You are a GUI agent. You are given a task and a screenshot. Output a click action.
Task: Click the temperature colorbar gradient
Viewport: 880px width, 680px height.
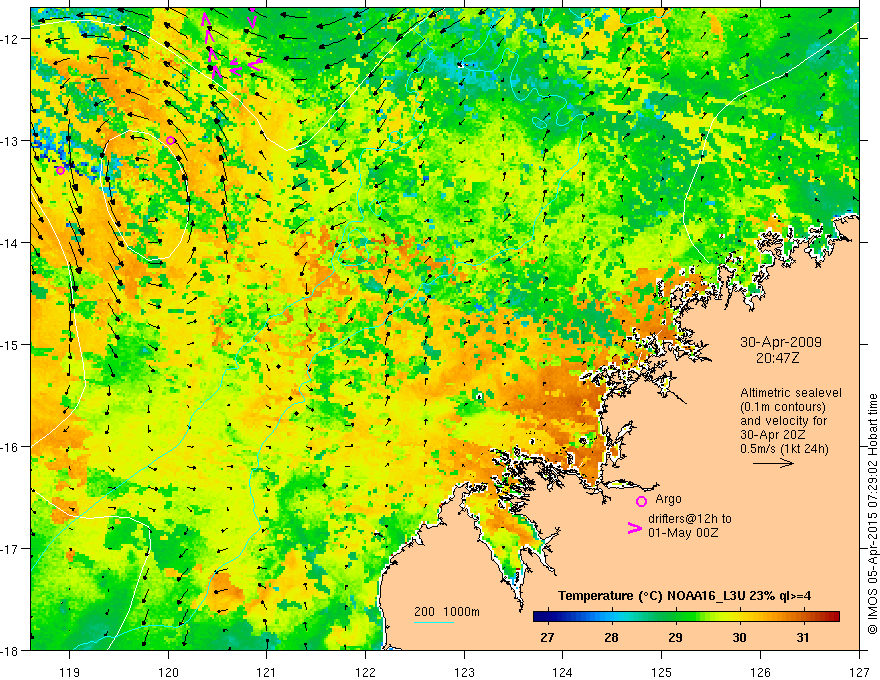tap(686, 616)
